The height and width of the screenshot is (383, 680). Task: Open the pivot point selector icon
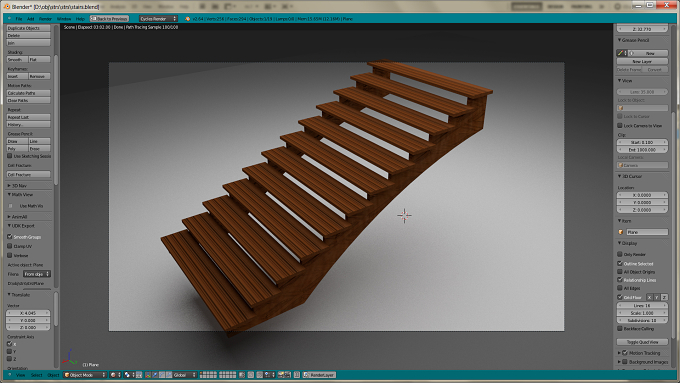pyautogui.click(x=129, y=375)
